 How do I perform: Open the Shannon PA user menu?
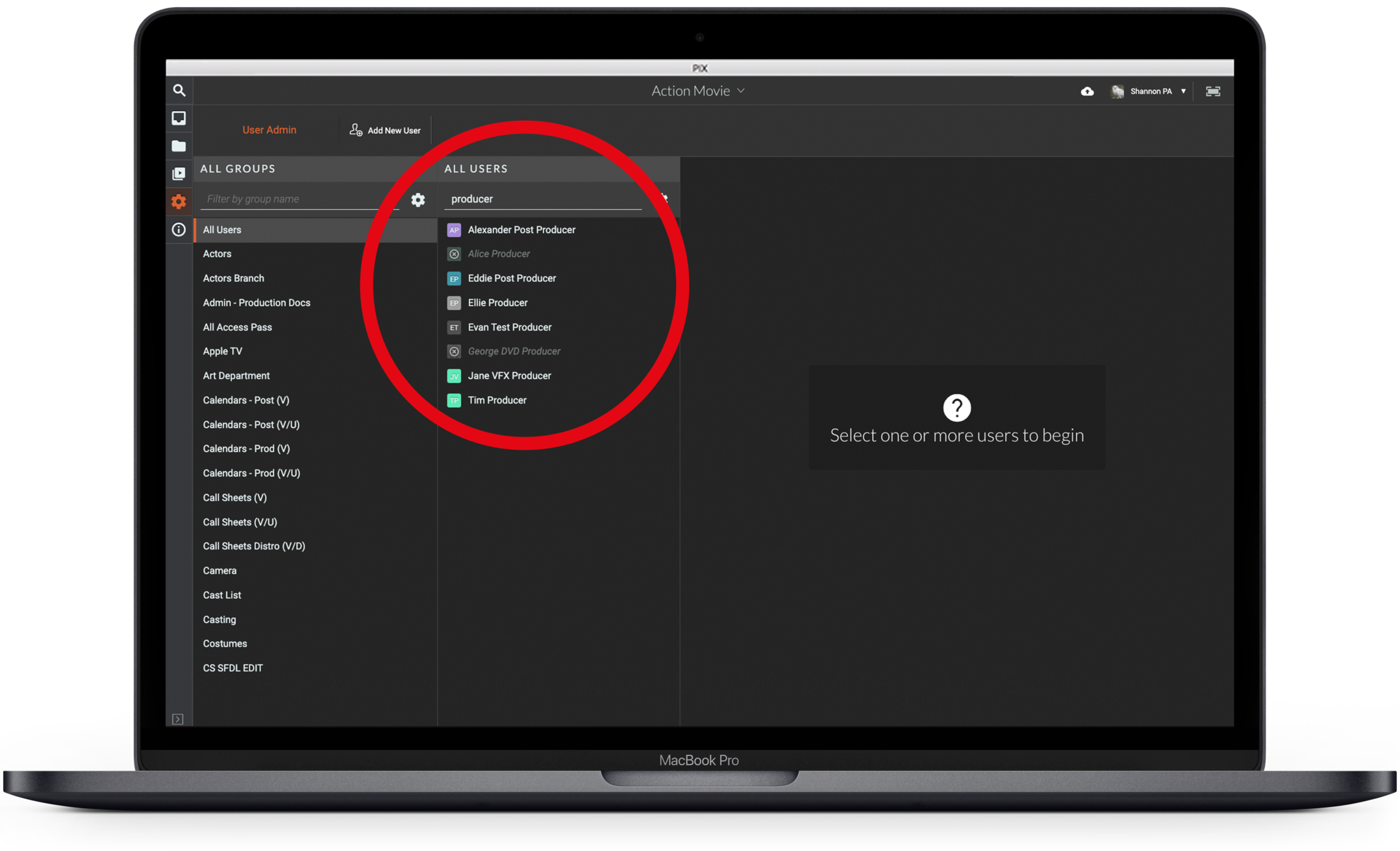coord(1151,92)
